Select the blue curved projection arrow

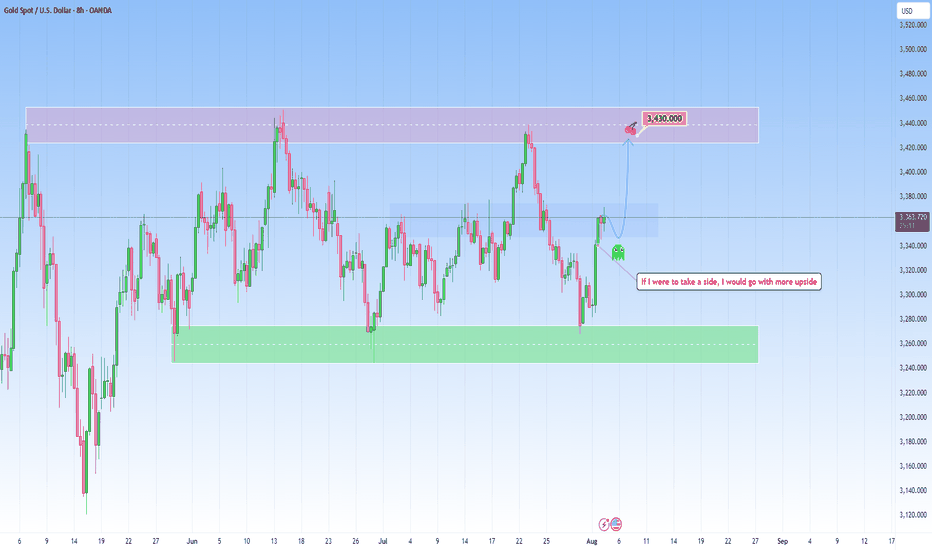point(624,196)
